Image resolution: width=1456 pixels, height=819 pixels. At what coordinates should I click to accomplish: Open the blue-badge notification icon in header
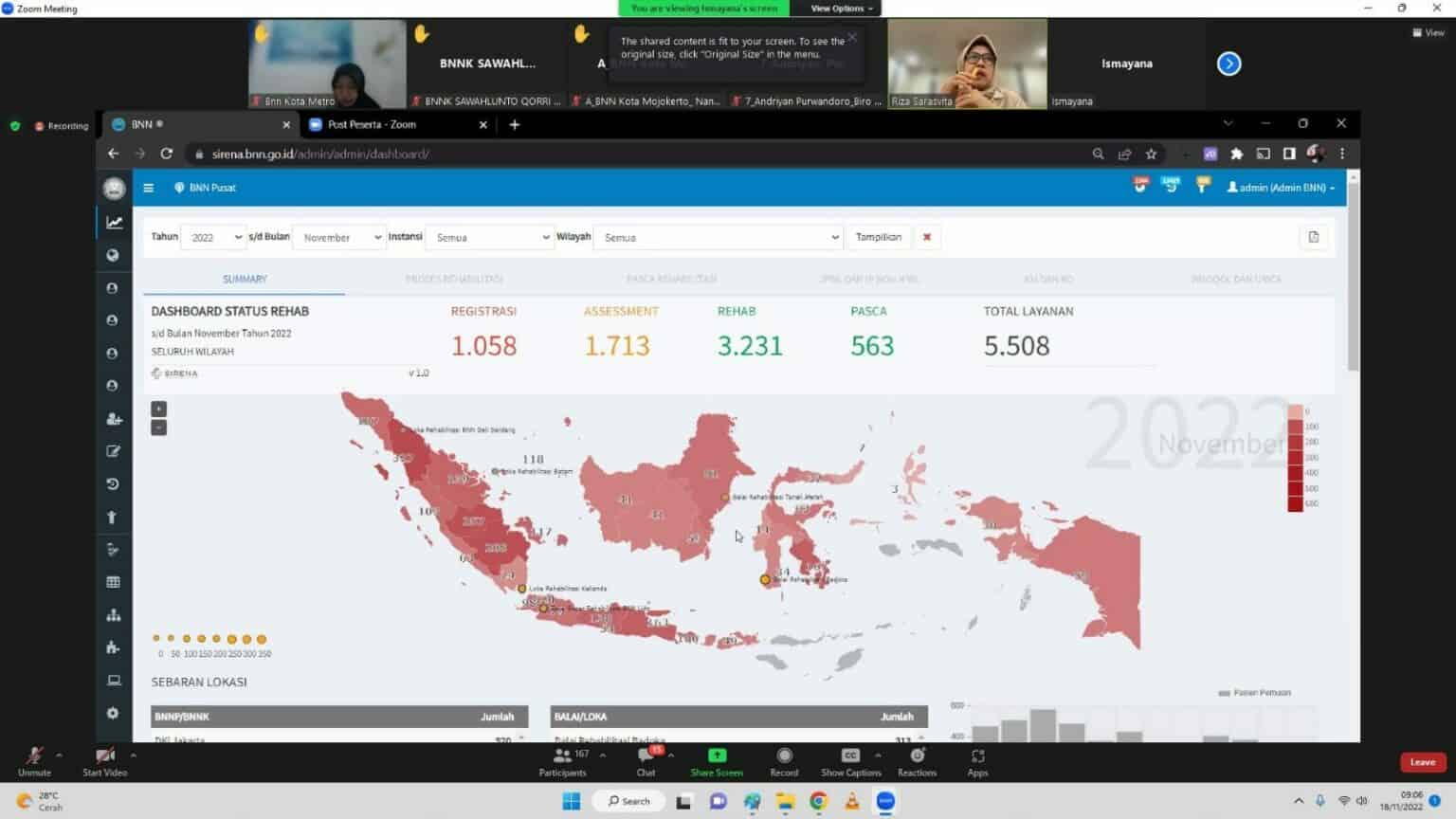tap(1171, 186)
